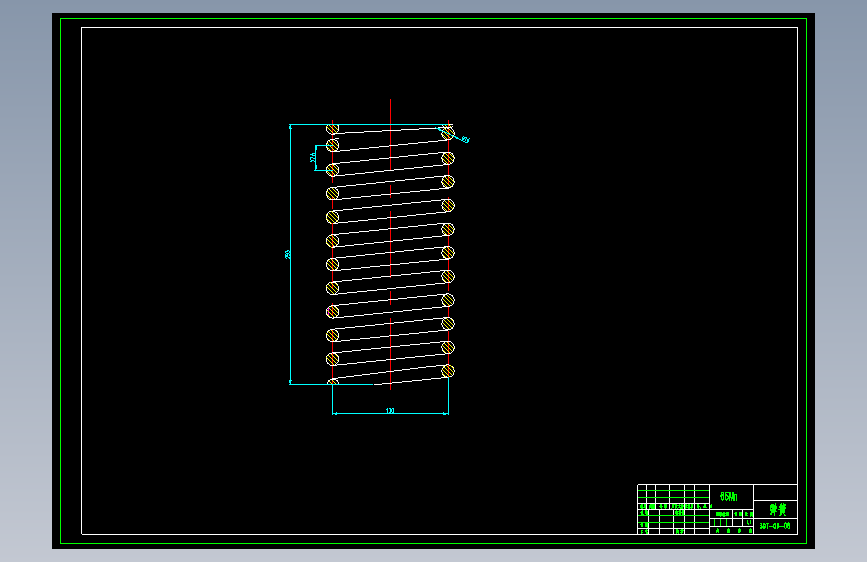Click the red vertical centerline of the spring
The width and height of the screenshot is (867, 562).
tap(390, 244)
